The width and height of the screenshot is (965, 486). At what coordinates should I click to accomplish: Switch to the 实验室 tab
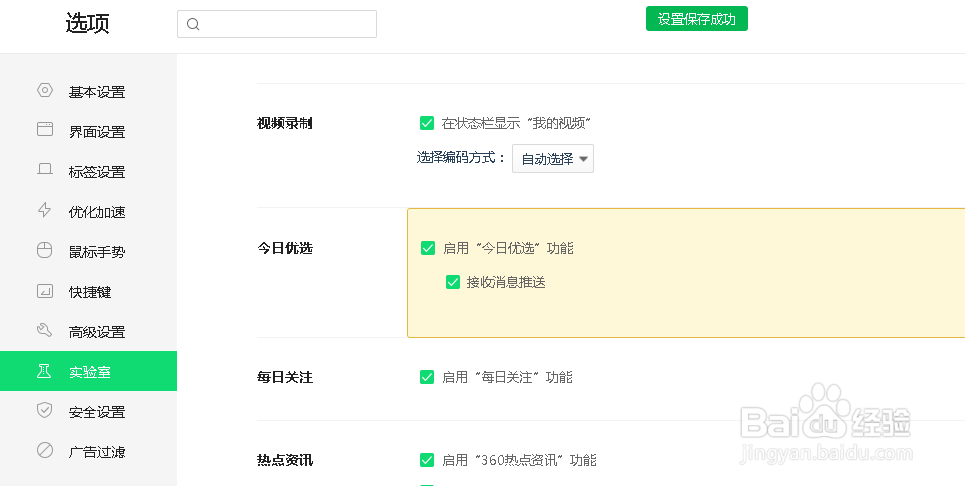click(x=89, y=371)
